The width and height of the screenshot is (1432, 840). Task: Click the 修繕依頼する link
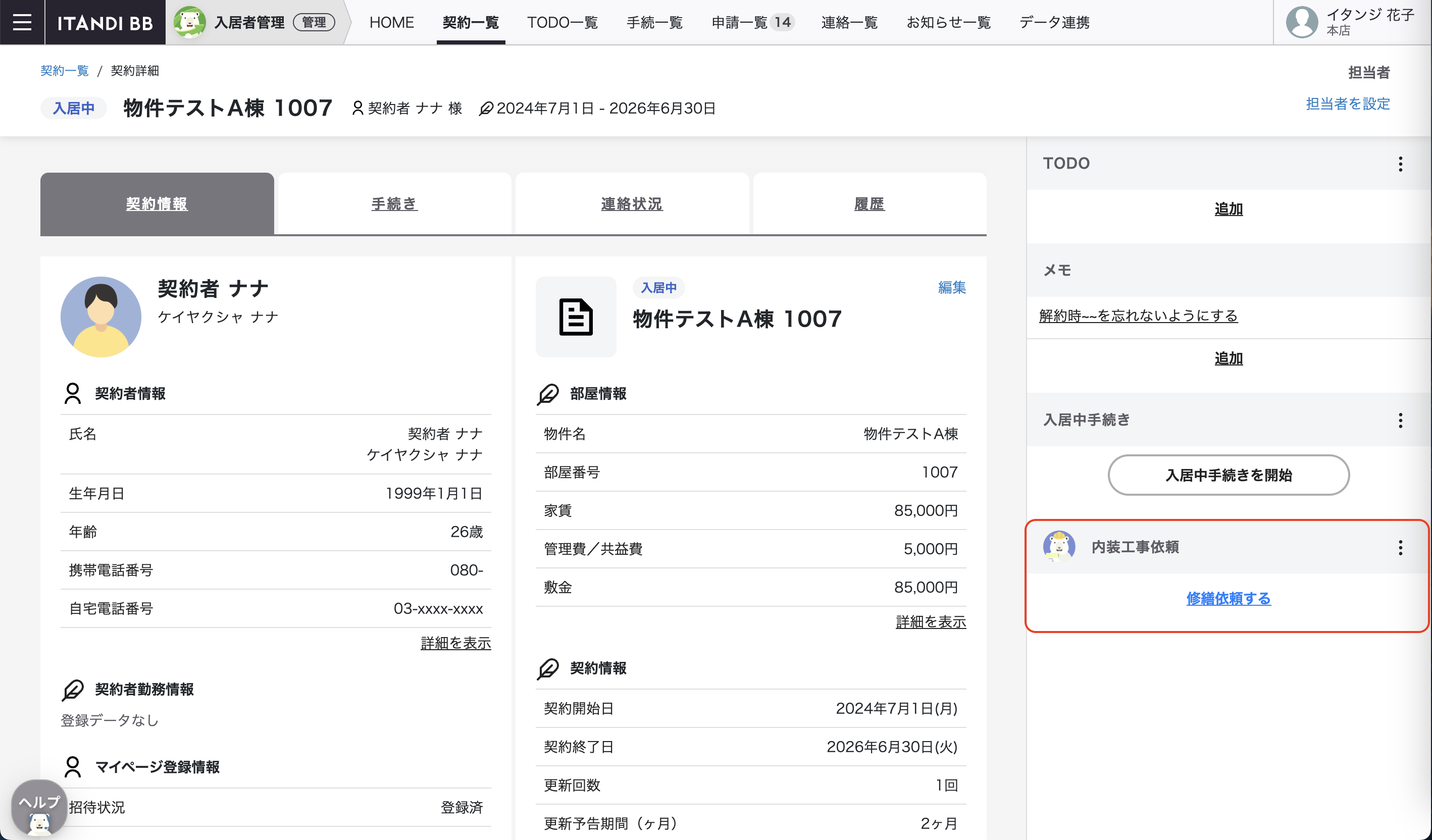pos(1228,598)
